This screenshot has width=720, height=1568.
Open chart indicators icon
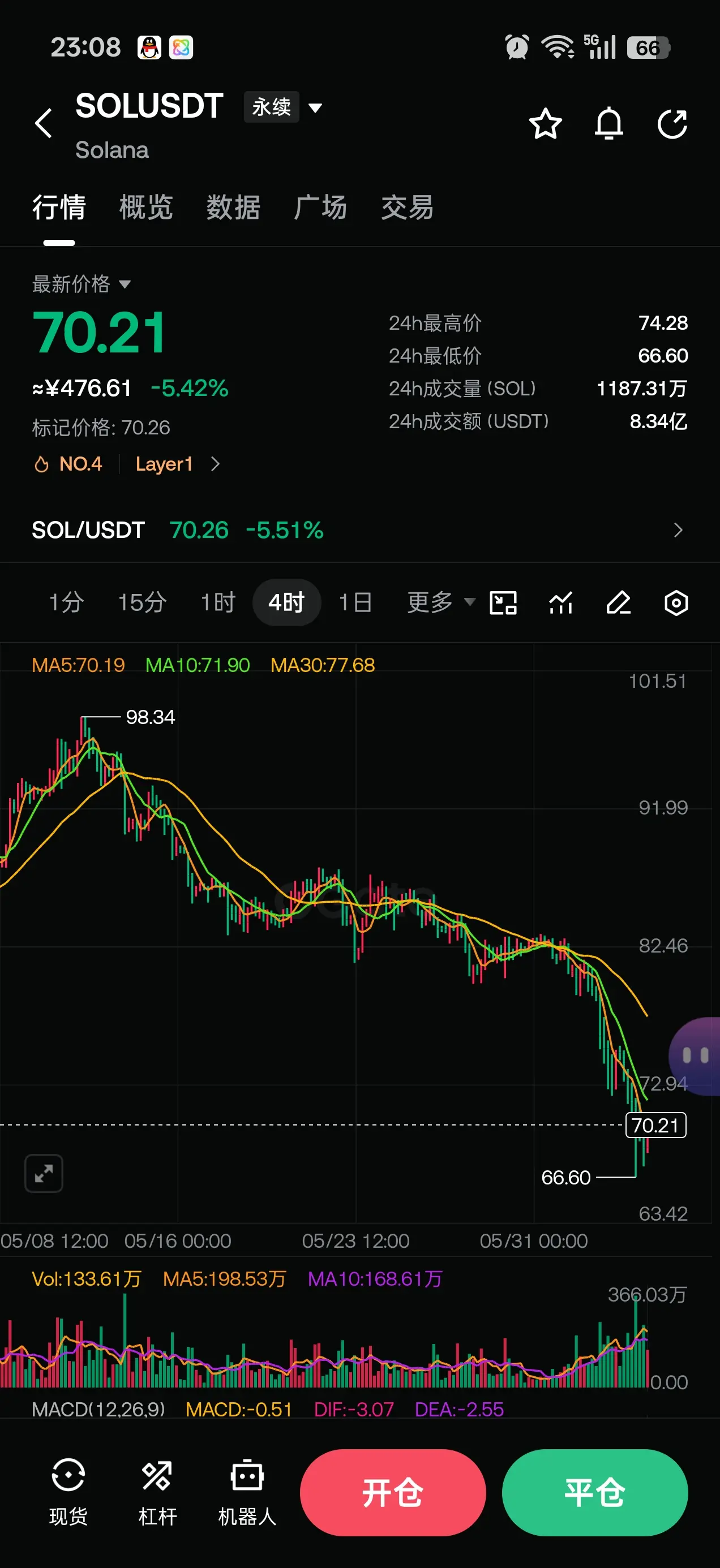coord(560,602)
